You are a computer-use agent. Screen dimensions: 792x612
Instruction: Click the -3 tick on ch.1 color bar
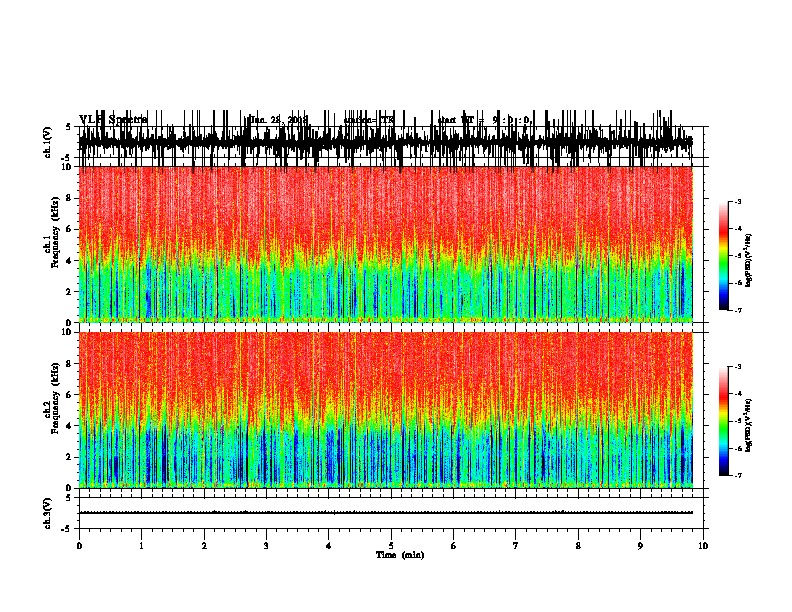coord(737,201)
